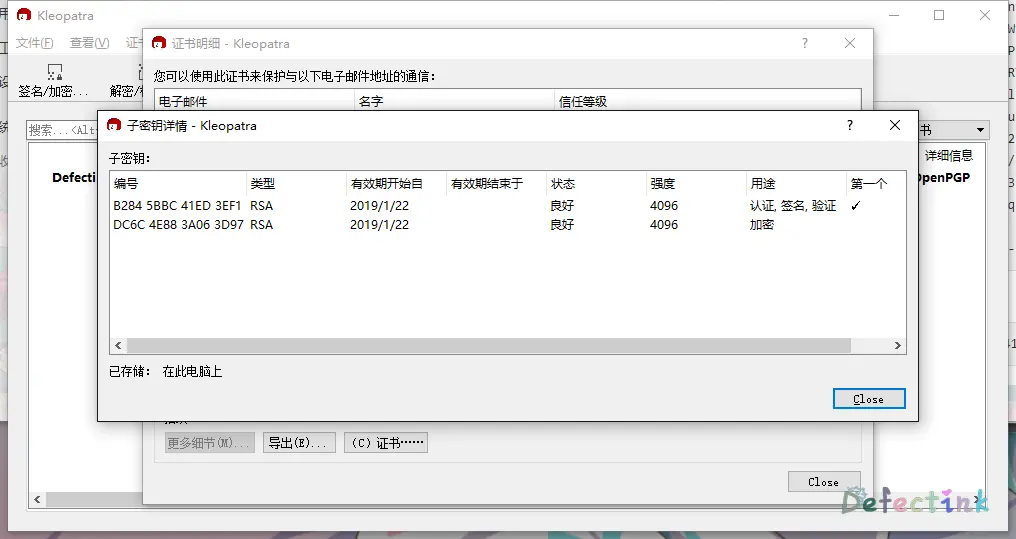Click the 强度 column header
1016x539 pixels.
pos(696,183)
